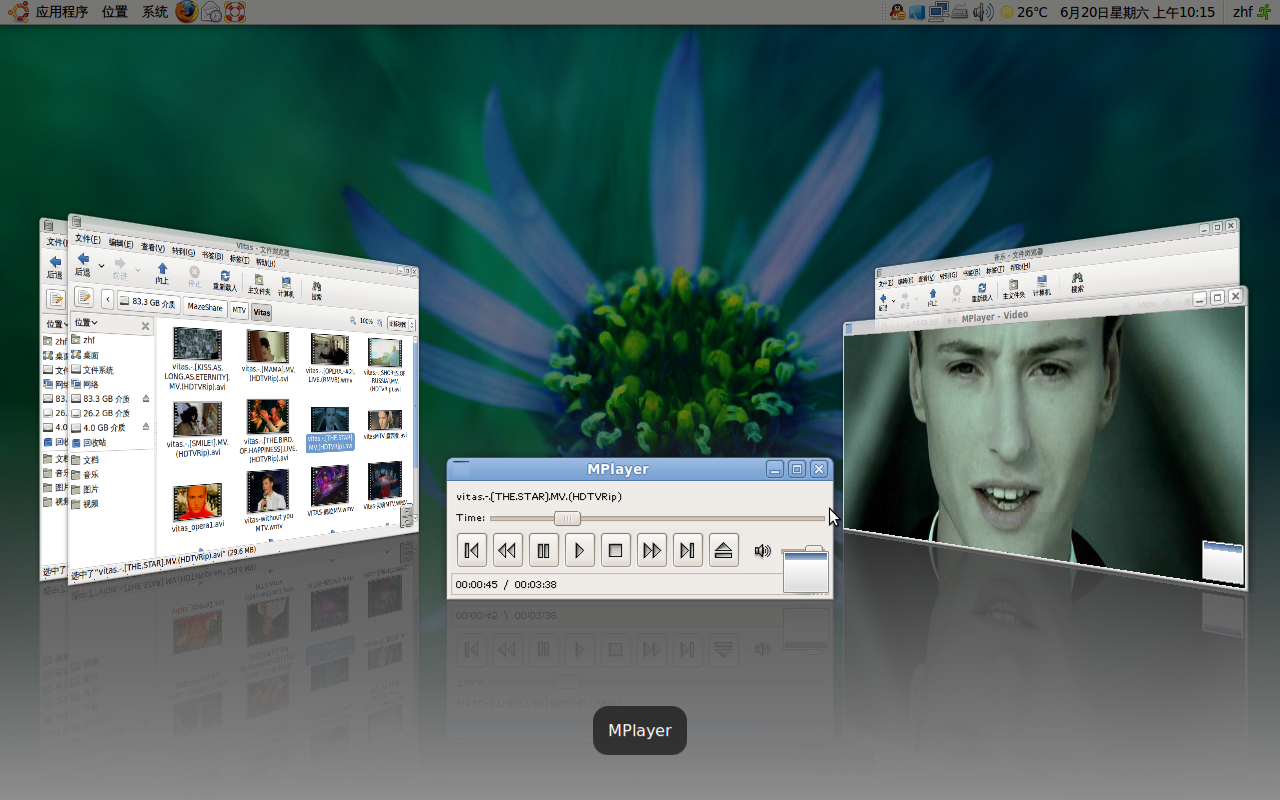Open 回收站 trash in Vitas sidebar
The width and height of the screenshot is (1280, 800).
pyautogui.click(x=89, y=442)
